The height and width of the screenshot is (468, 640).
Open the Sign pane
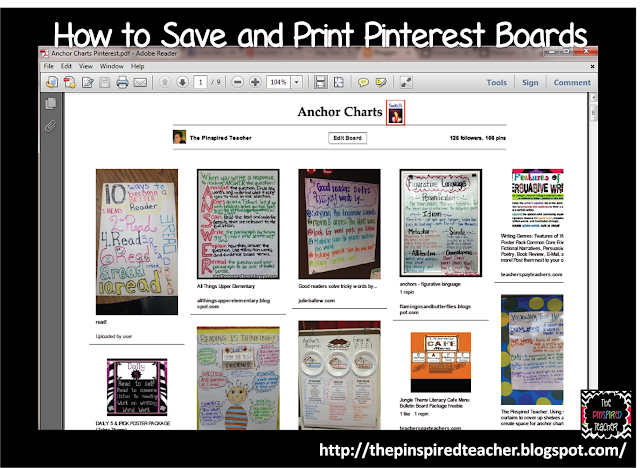(x=530, y=82)
